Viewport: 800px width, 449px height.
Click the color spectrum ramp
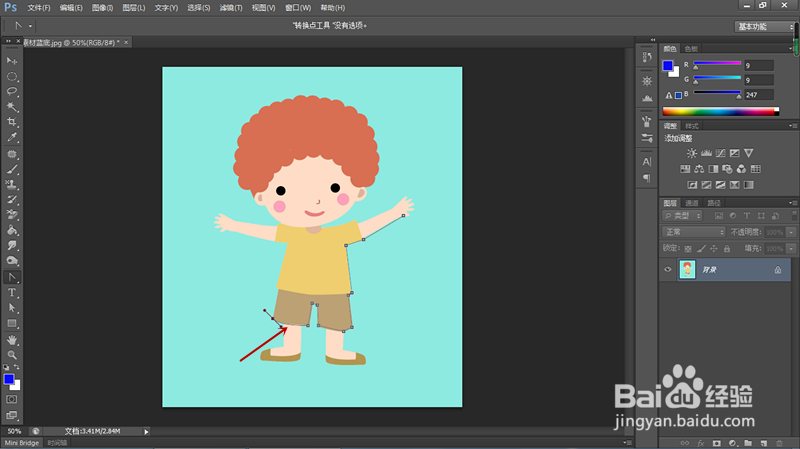[720, 111]
